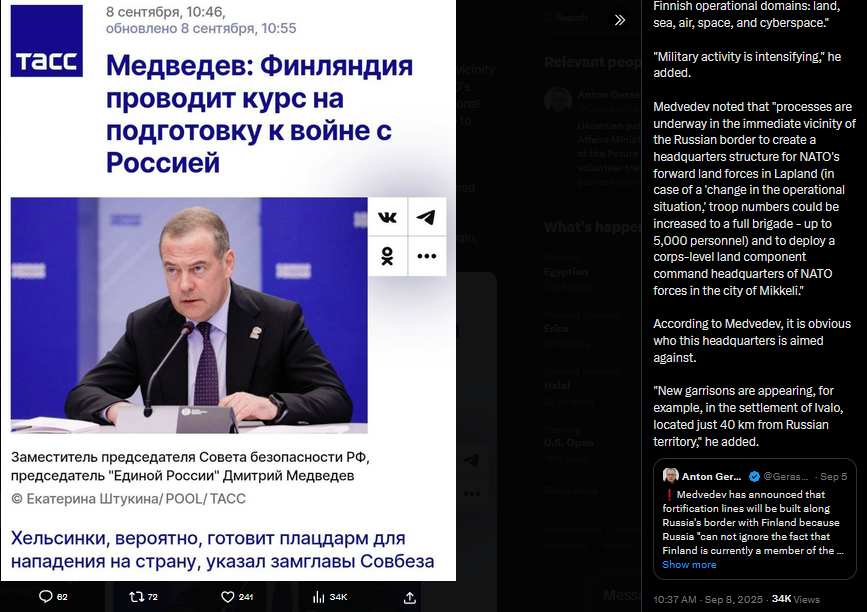Screen dimensions: 867x612
Task: Open the three-dots more sharing options
Action: pyautogui.click(x=426, y=256)
